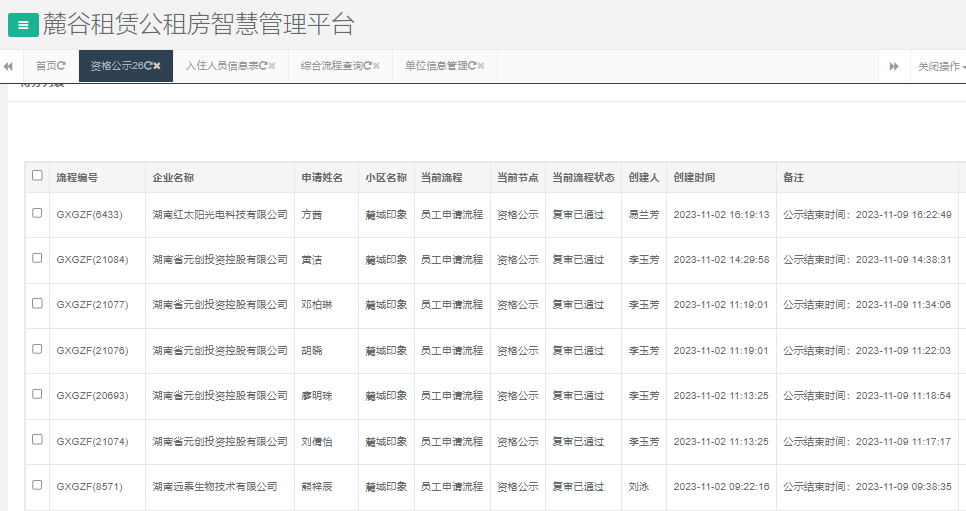The width and height of the screenshot is (966, 511).
Task: Click company 湖南红太阳光电科技有限公司
Action: click(x=220, y=215)
